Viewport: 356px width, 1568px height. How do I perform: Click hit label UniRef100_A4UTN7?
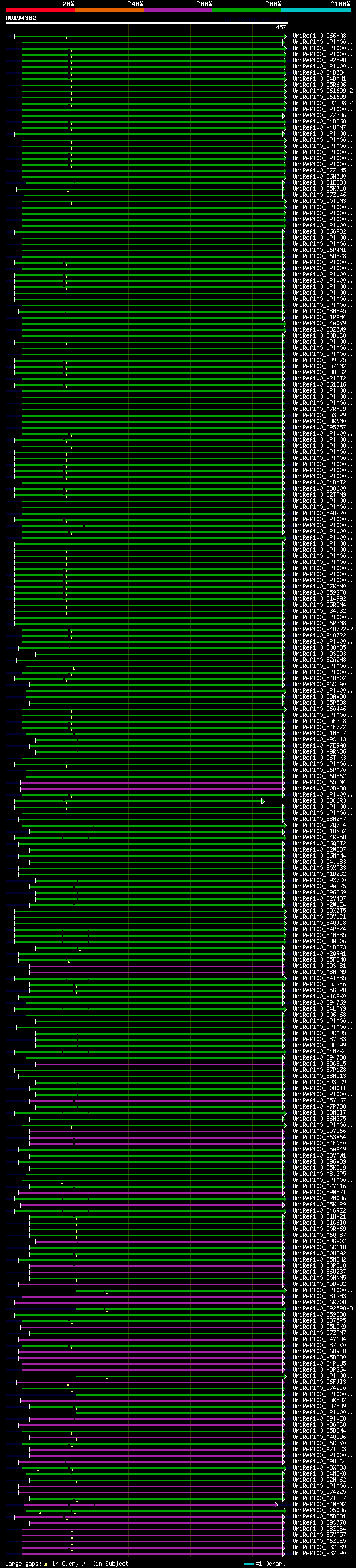[x=319, y=127]
